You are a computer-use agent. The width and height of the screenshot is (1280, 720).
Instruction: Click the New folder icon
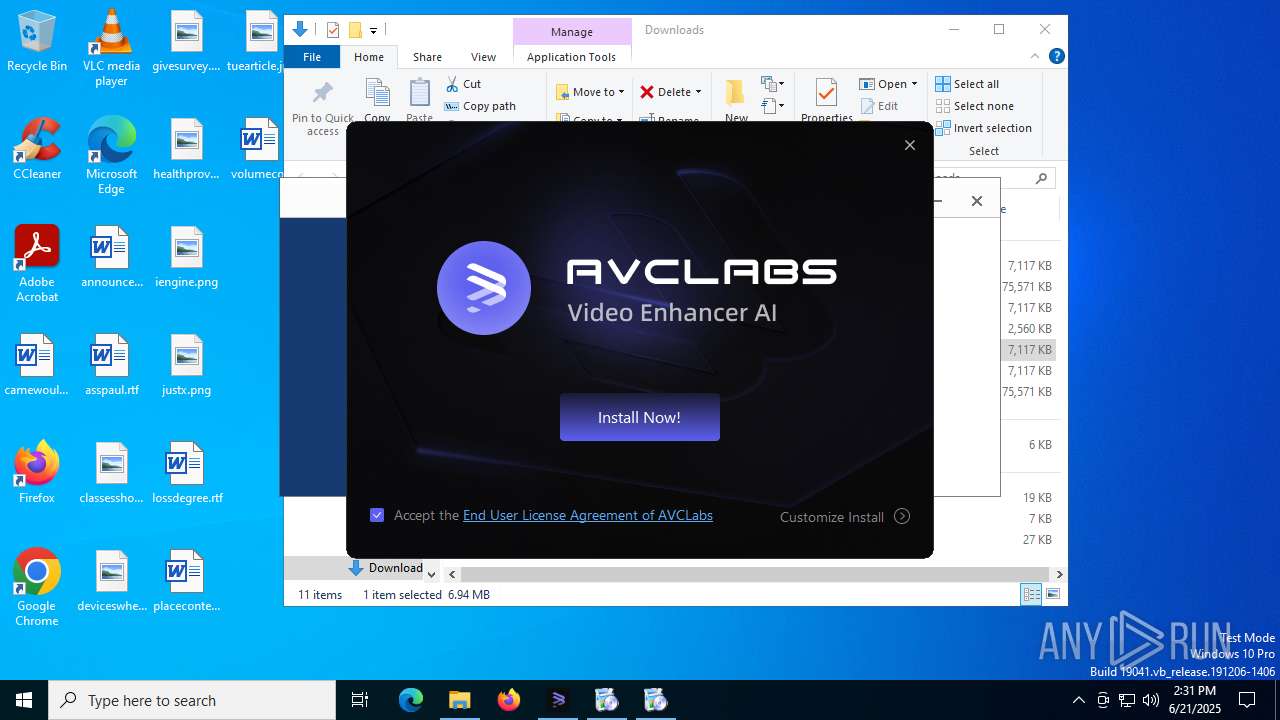pyautogui.click(x=735, y=93)
